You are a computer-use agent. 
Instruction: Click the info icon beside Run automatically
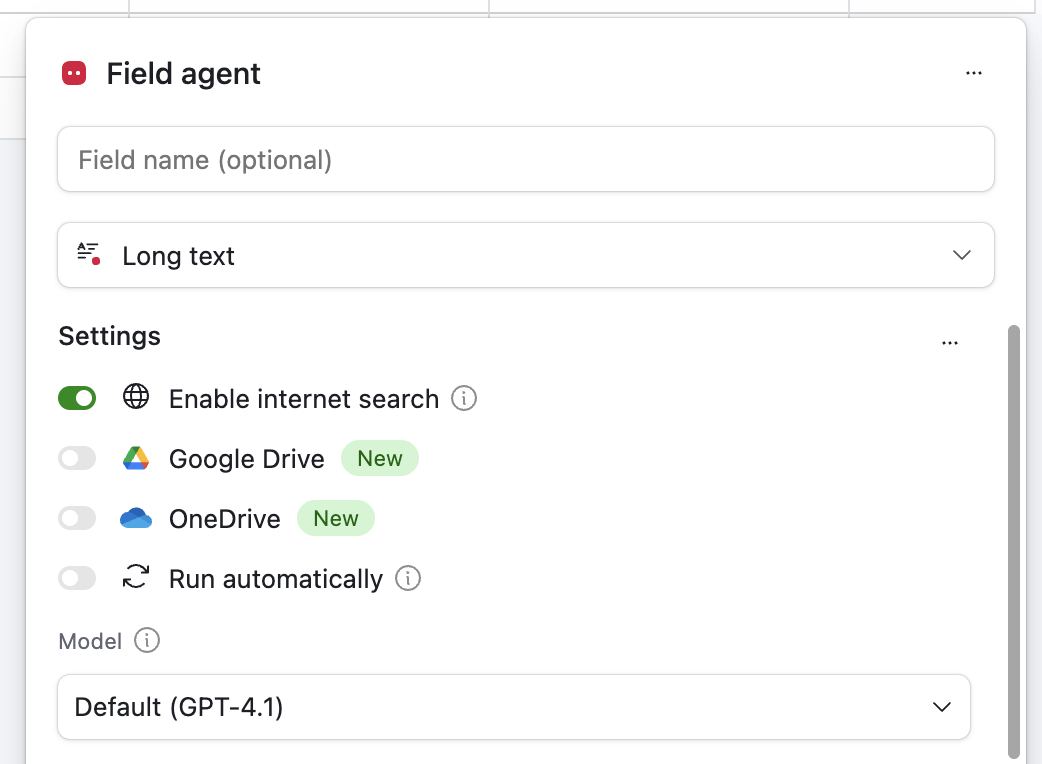pyautogui.click(x=408, y=578)
